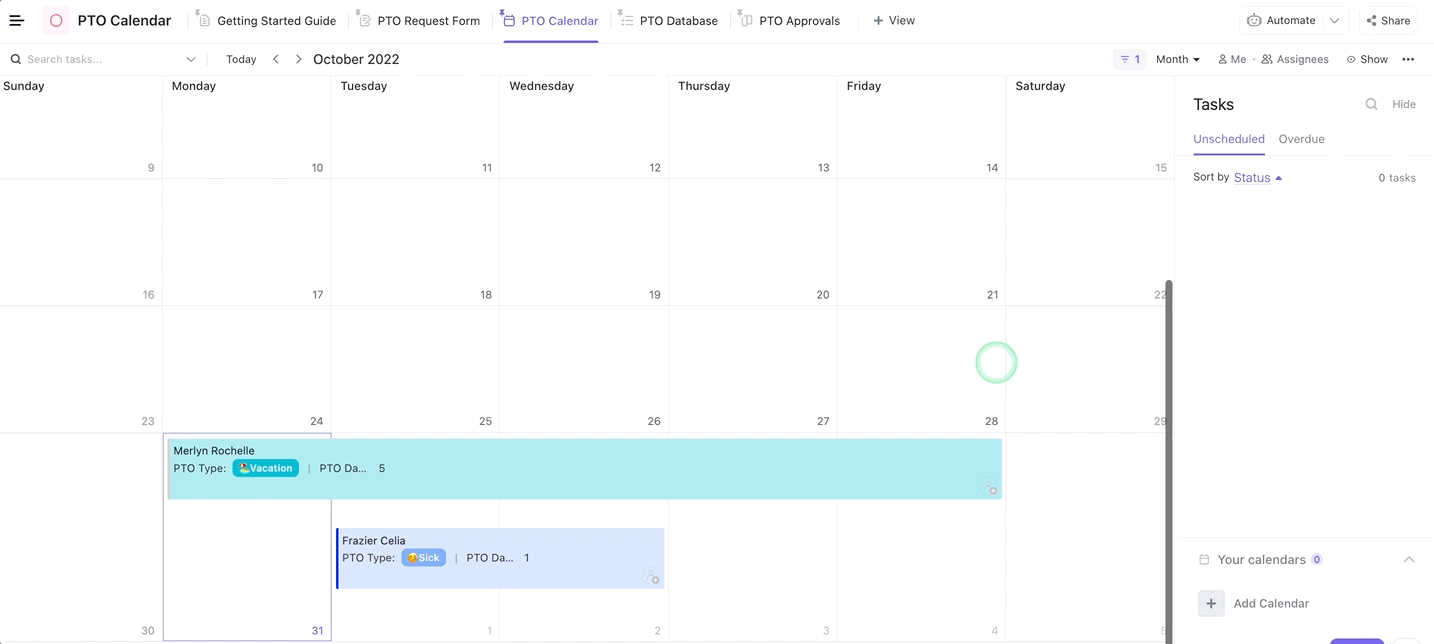Click the Getting Started Guide doc icon
1434x644 pixels.
(x=203, y=19)
